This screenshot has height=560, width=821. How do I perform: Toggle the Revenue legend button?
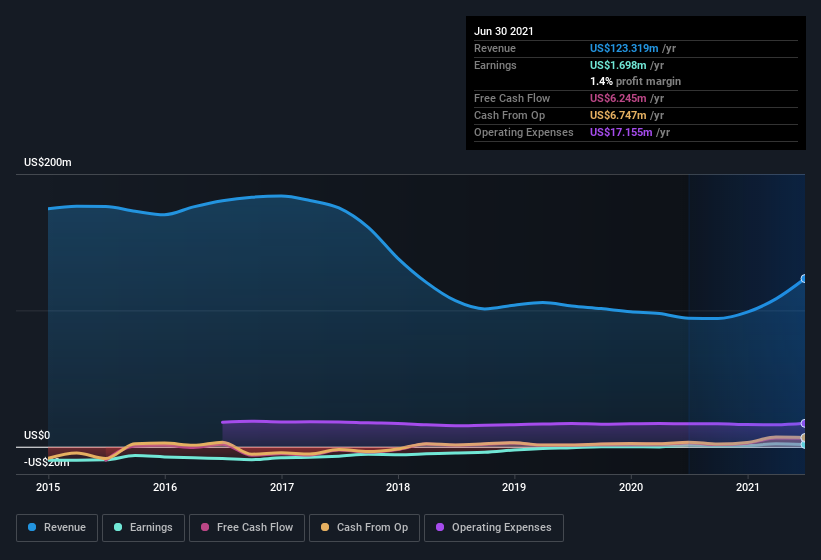click(57, 528)
